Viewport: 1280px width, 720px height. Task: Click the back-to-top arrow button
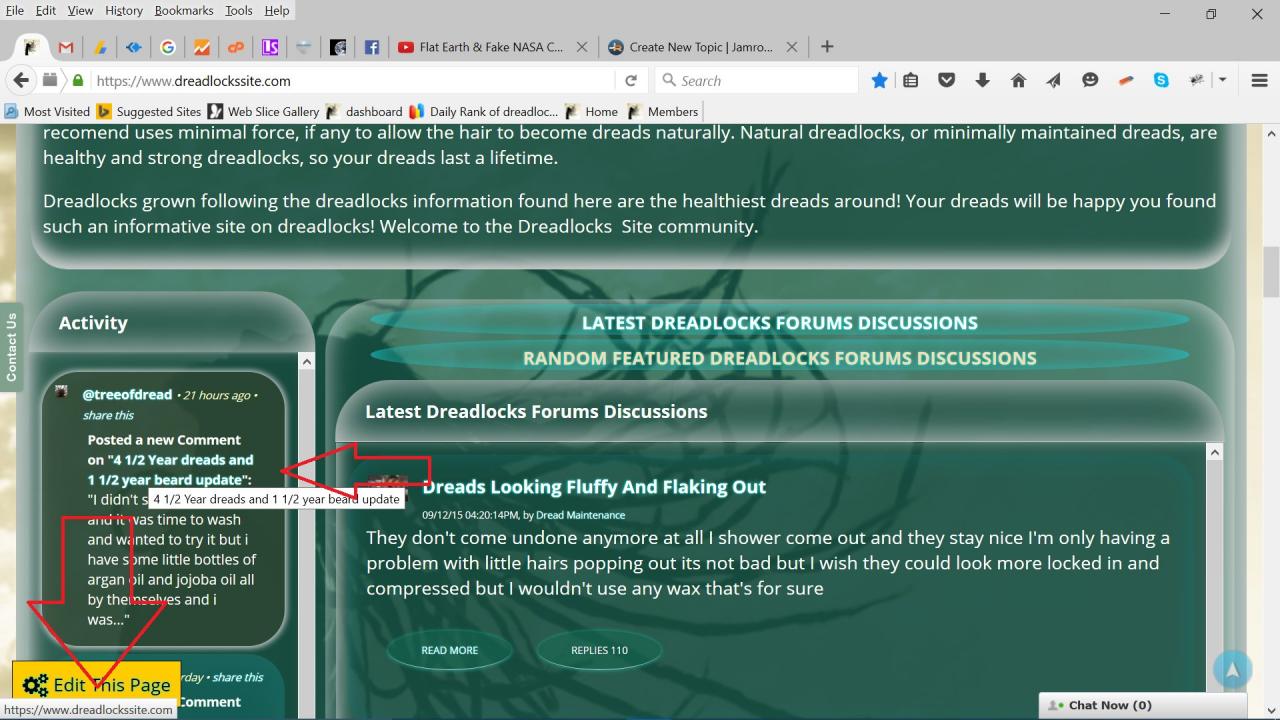pos(1232,670)
